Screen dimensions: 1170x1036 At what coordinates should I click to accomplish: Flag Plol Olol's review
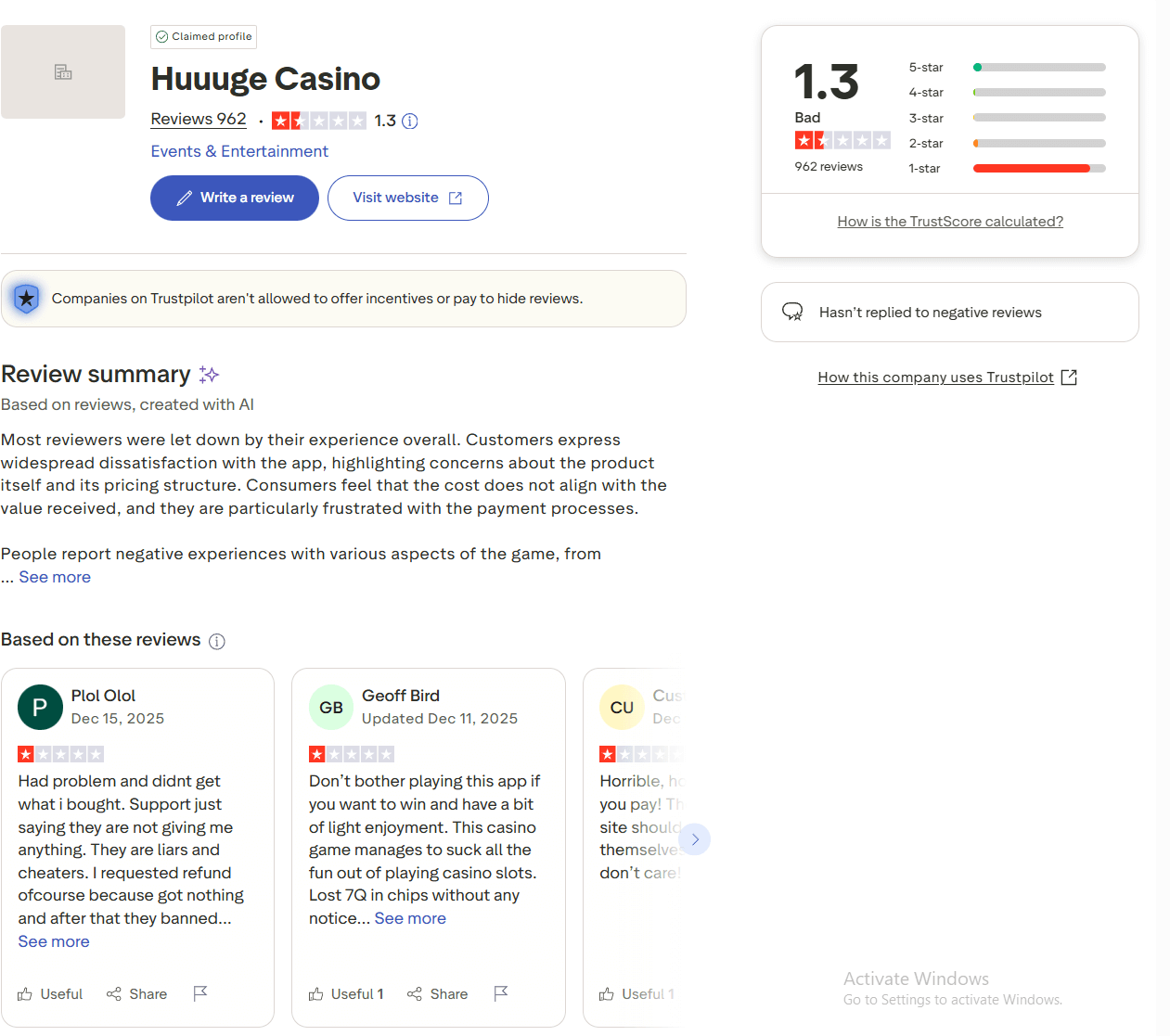pyautogui.click(x=199, y=993)
